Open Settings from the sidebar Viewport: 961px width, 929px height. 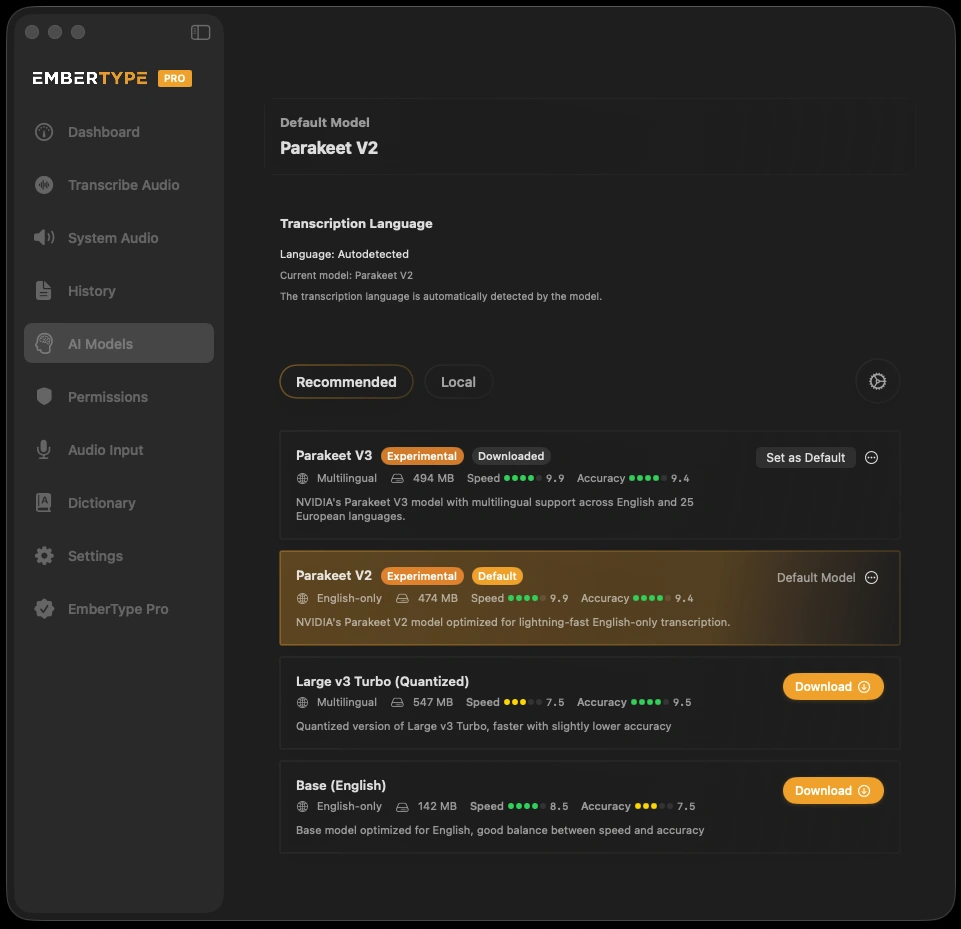[x=119, y=556]
